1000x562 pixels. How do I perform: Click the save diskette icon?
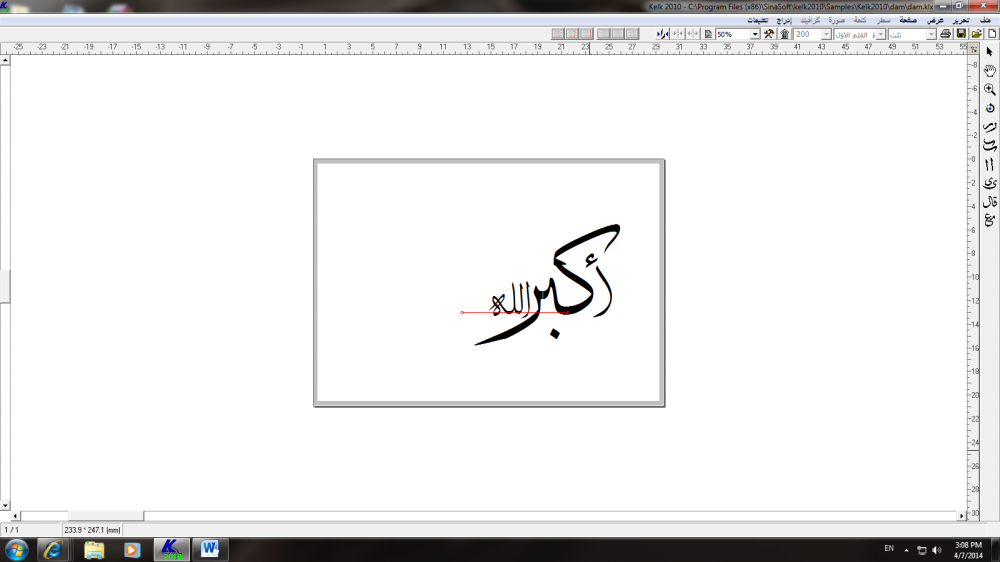(961, 34)
